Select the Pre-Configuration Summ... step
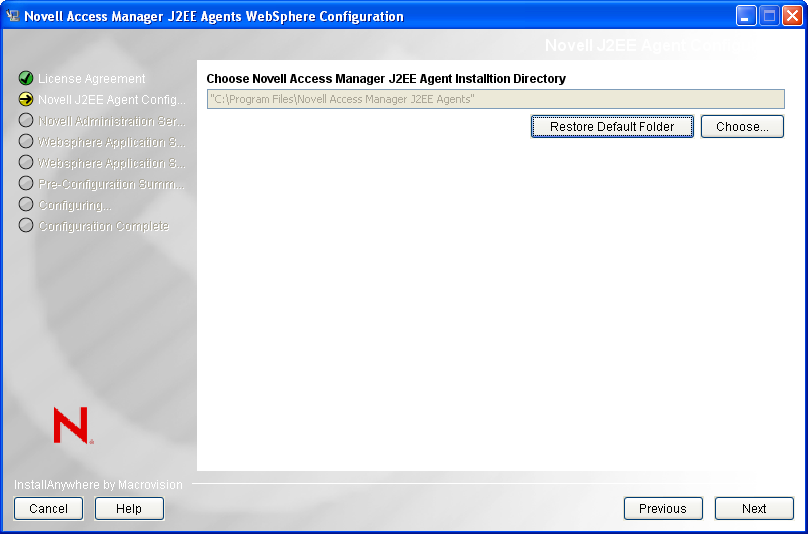 point(111,184)
